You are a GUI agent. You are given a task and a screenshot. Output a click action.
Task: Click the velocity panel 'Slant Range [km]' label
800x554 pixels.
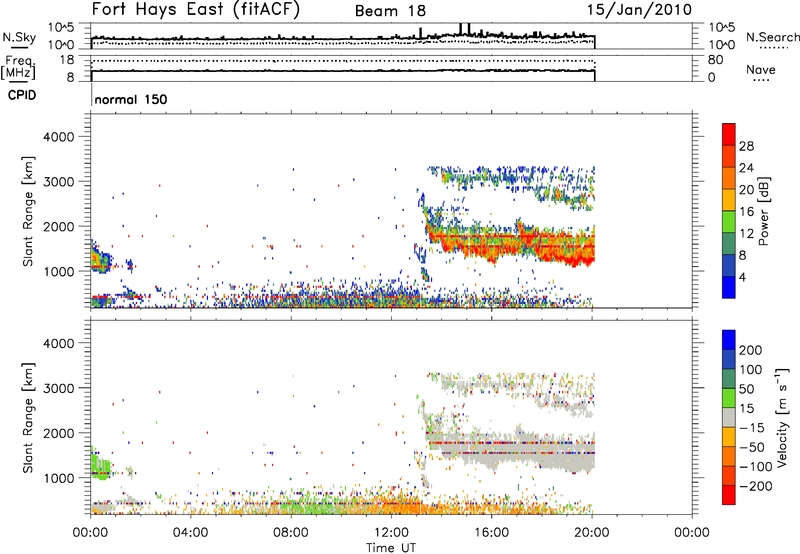coord(28,418)
